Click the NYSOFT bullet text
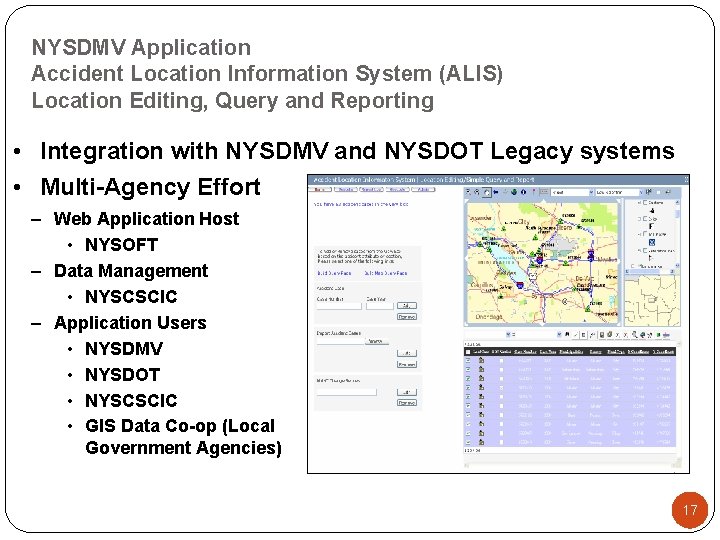The height and width of the screenshot is (540, 720). [122, 245]
